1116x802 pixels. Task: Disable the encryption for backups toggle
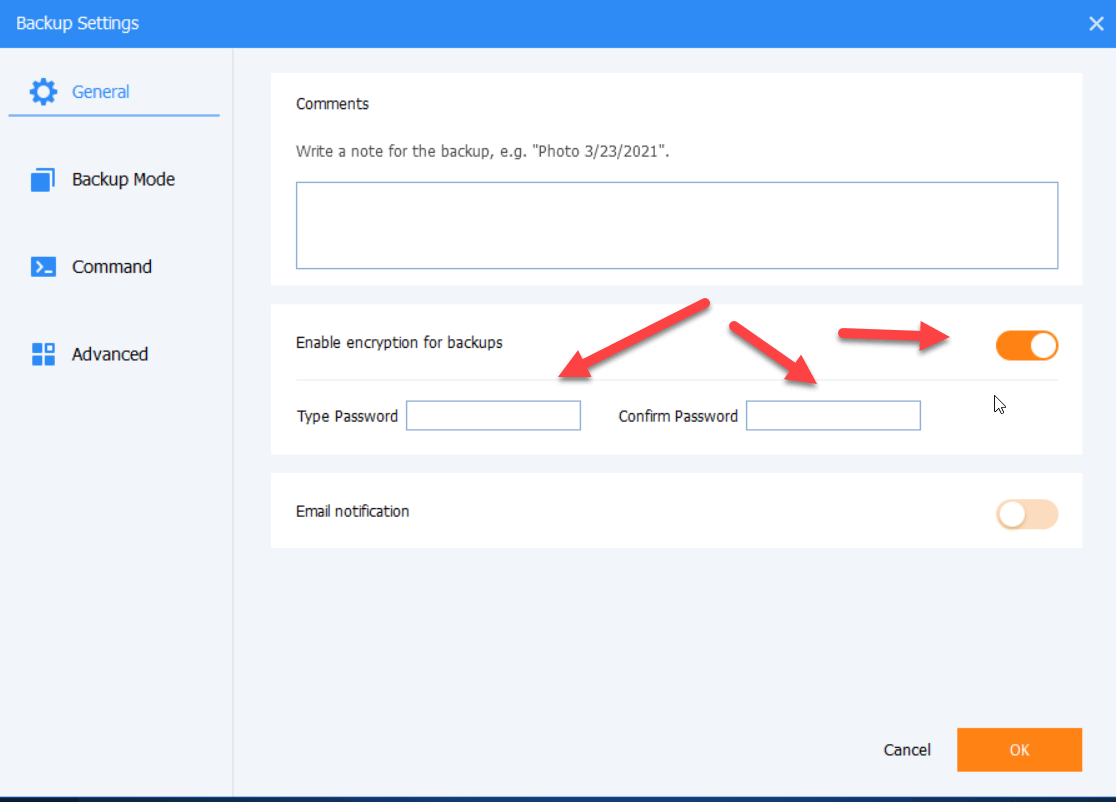[1026, 346]
